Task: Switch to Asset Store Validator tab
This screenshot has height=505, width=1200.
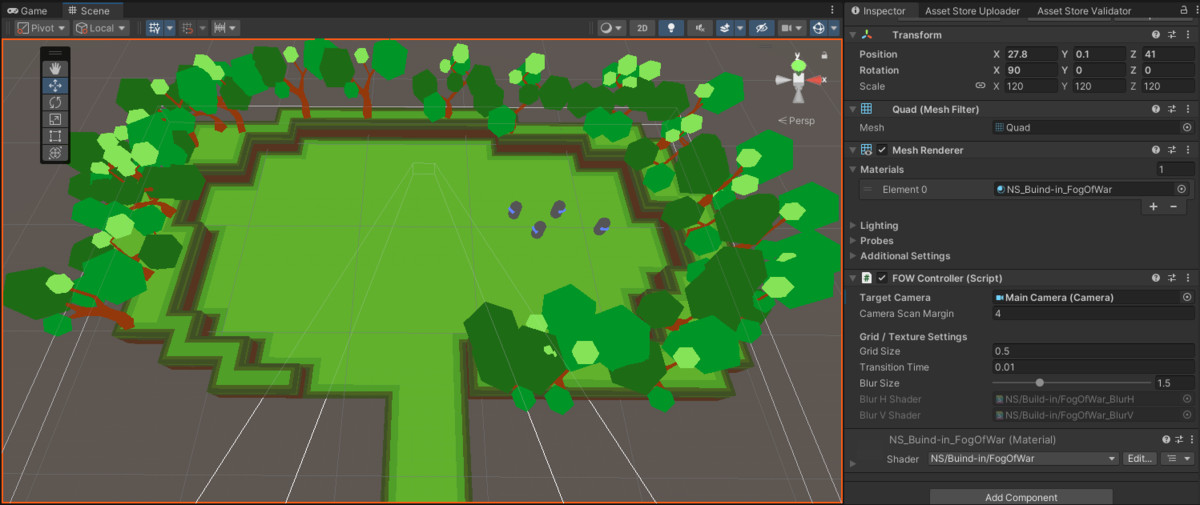Action: (1084, 10)
